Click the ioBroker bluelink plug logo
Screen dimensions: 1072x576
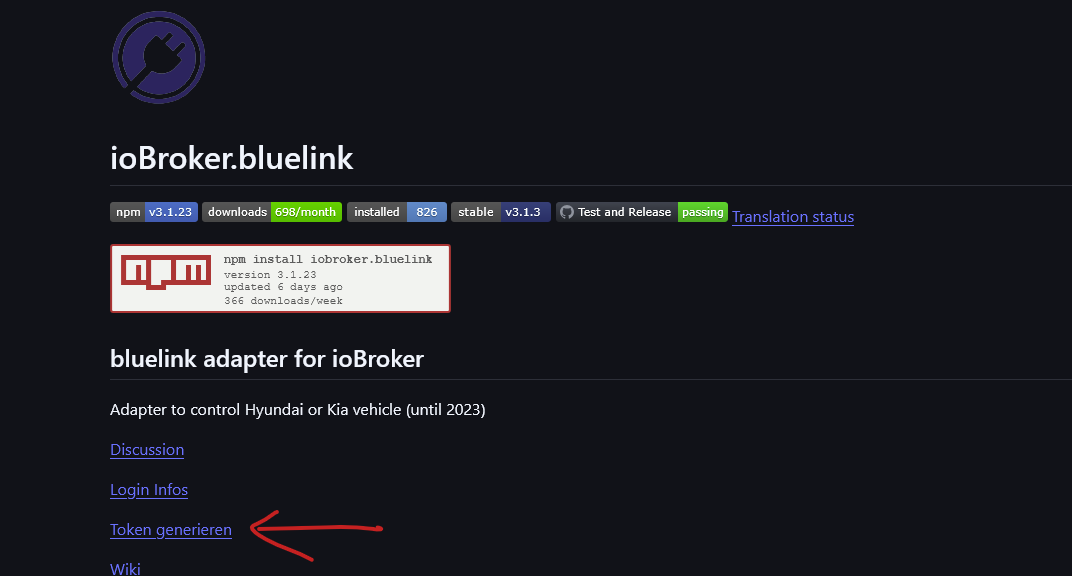[x=159, y=57]
